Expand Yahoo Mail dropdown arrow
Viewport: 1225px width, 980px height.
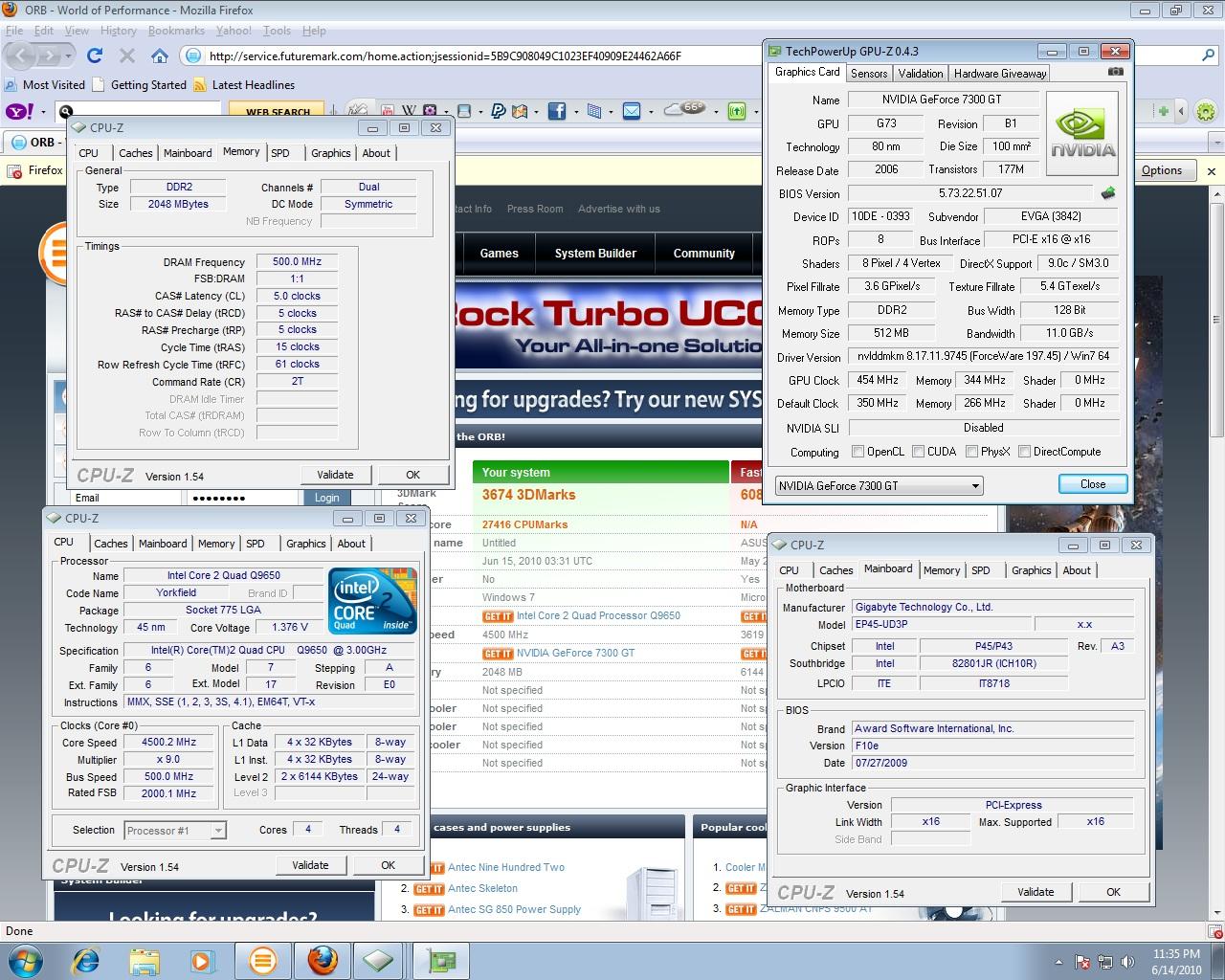[650, 113]
